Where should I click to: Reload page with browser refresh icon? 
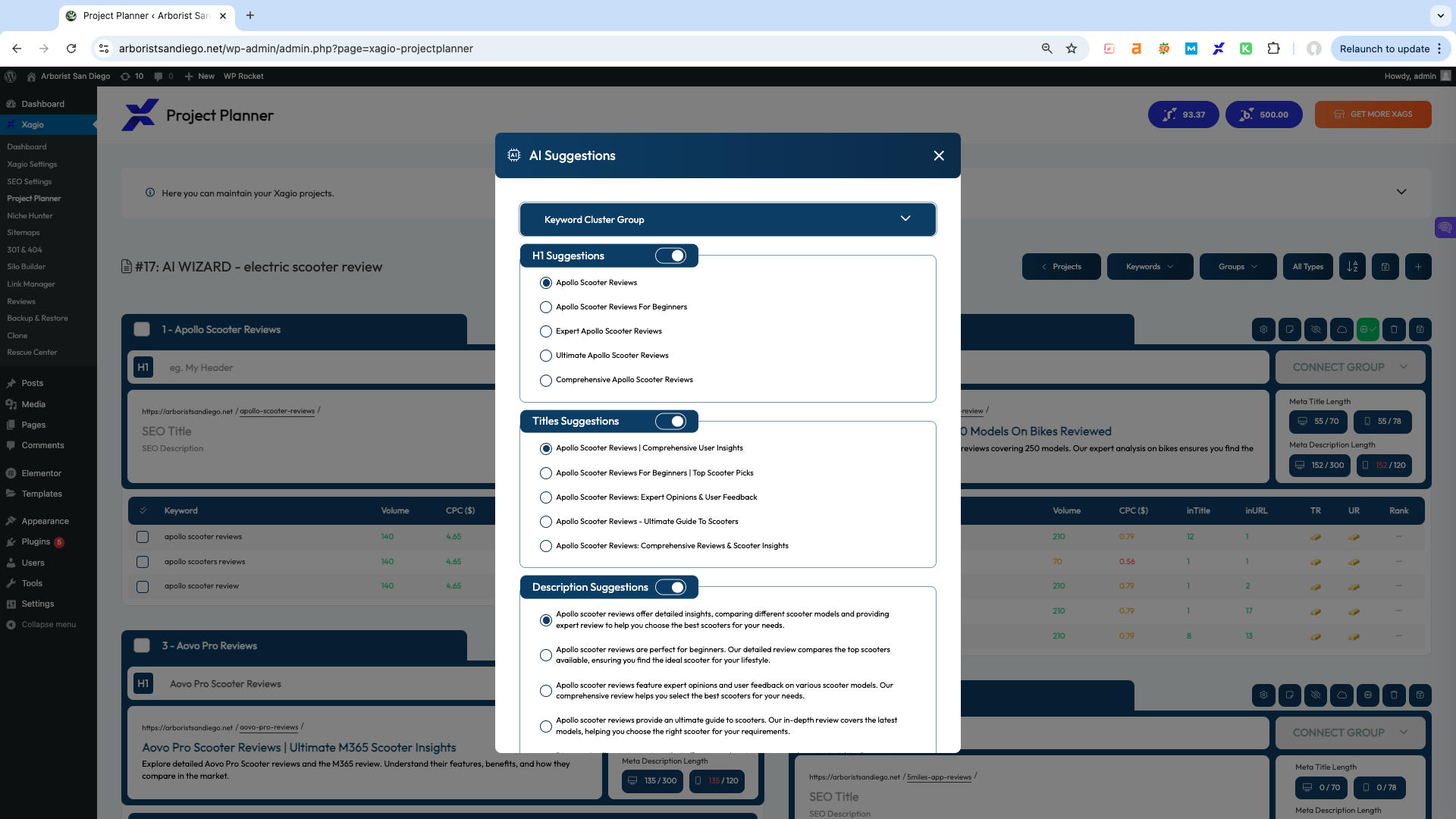(71, 49)
